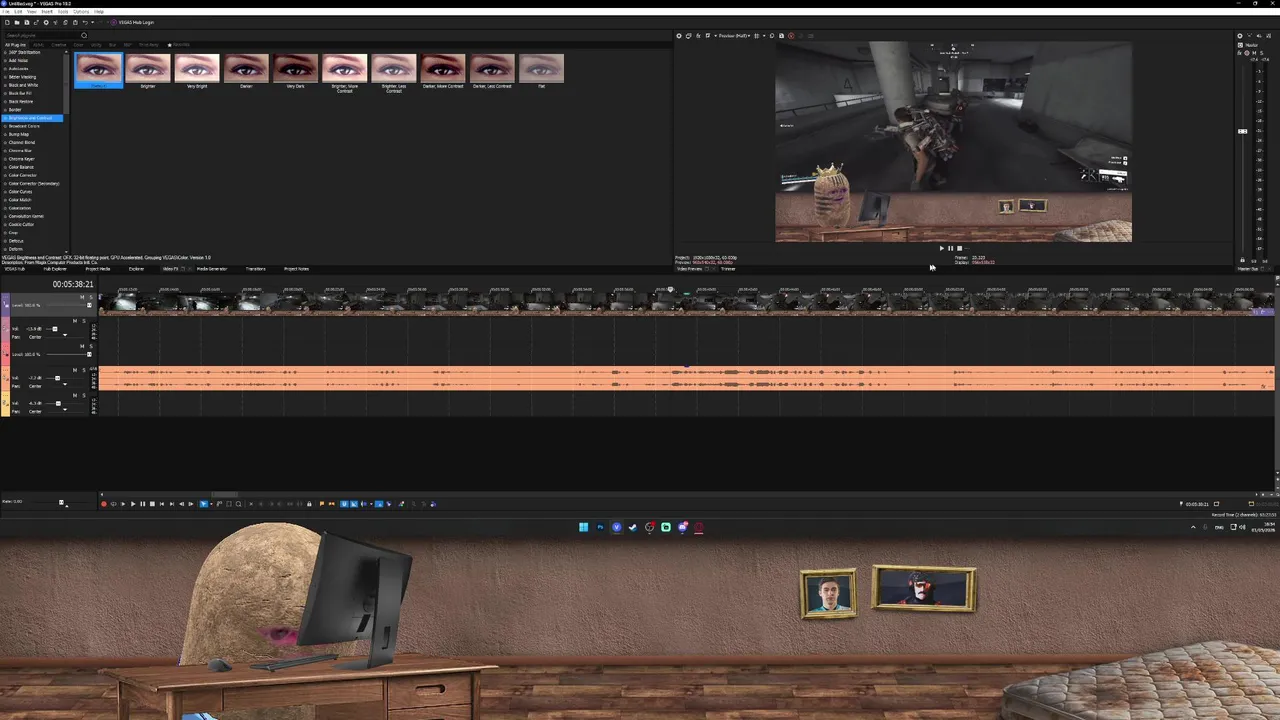Select the Zoom magnifier tool in the timeline toolbar

coord(238,504)
